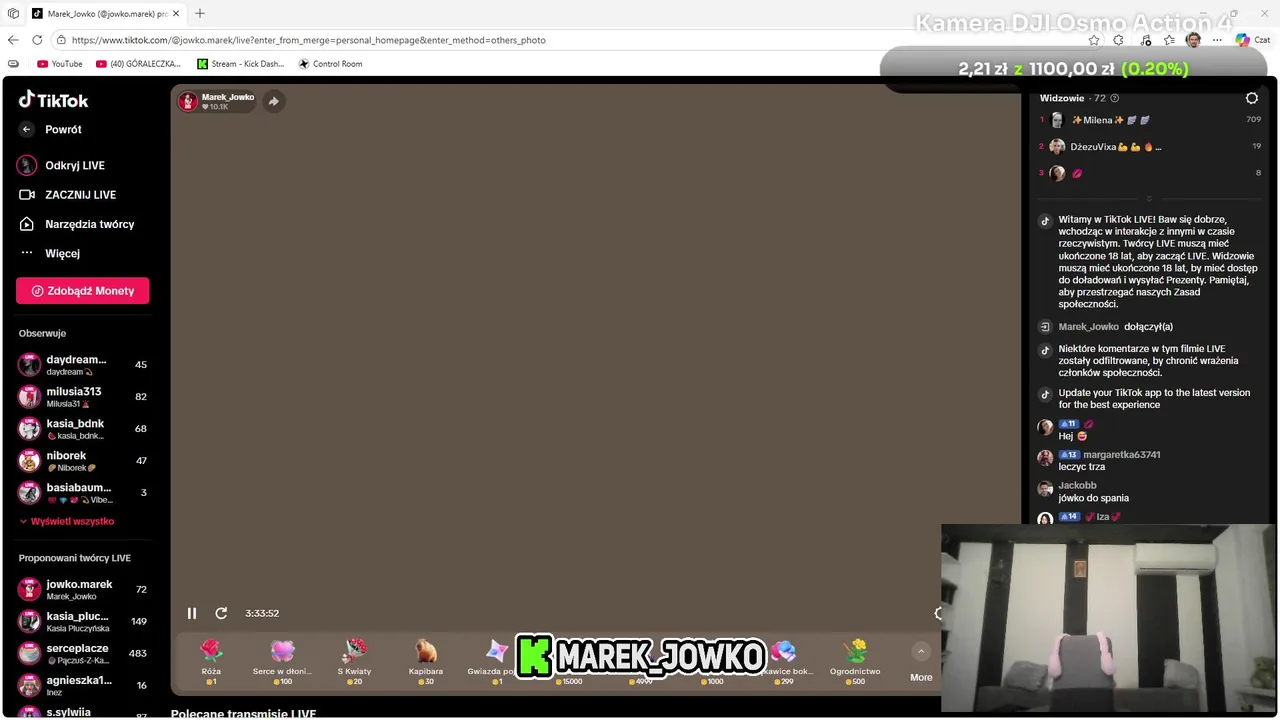
Task: Click the URL address bar
Action: (570, 40)
